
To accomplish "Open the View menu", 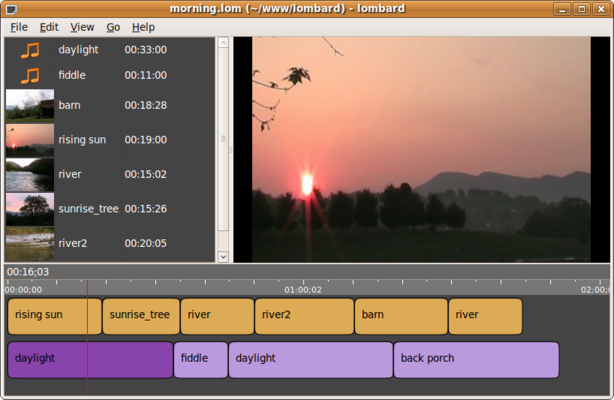I will [82, 27].
